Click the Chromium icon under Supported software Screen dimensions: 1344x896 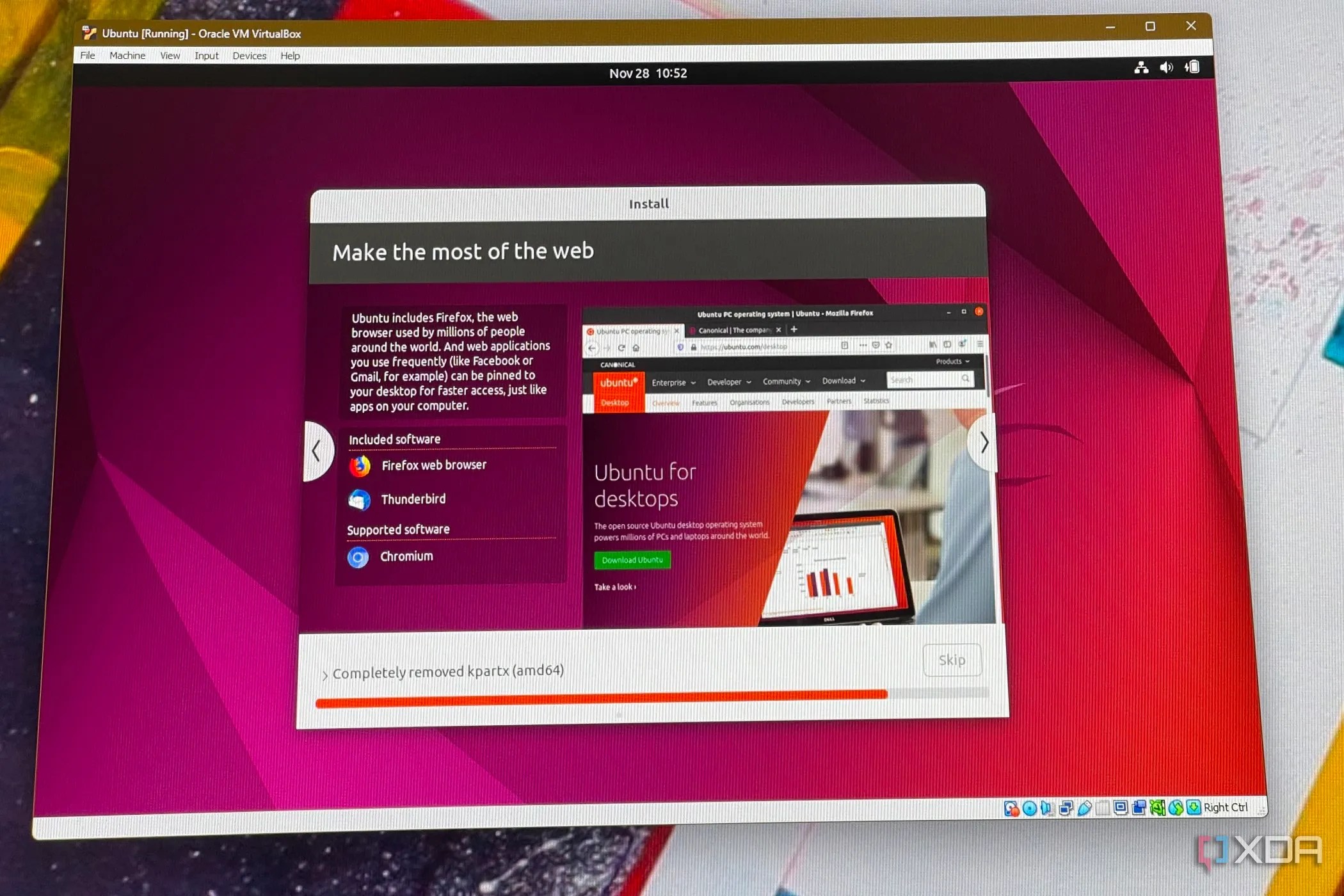(358, 557)
